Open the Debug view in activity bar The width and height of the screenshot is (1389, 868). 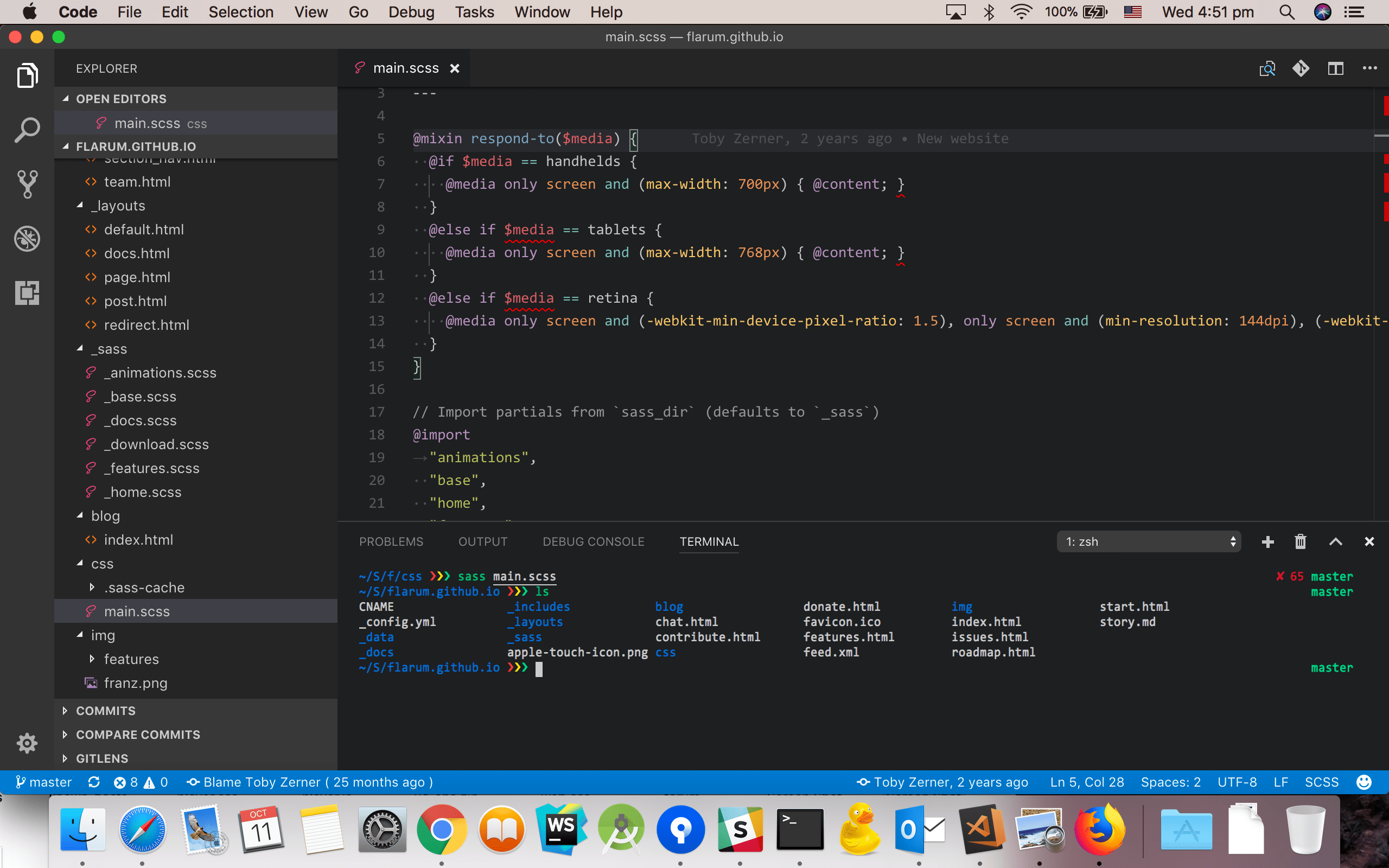[x=27, y=239]
